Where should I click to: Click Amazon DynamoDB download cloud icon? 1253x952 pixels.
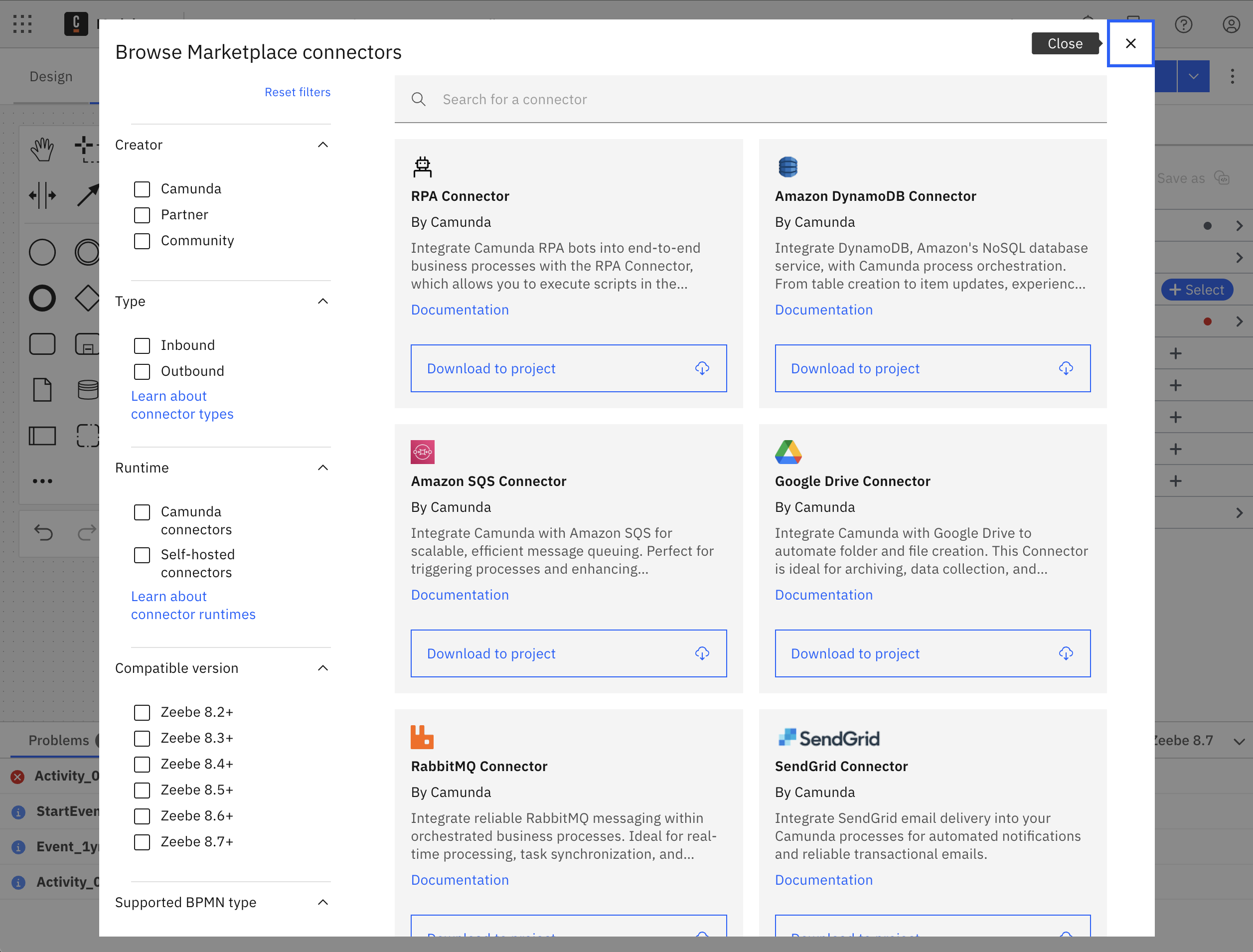point(1066,368)
